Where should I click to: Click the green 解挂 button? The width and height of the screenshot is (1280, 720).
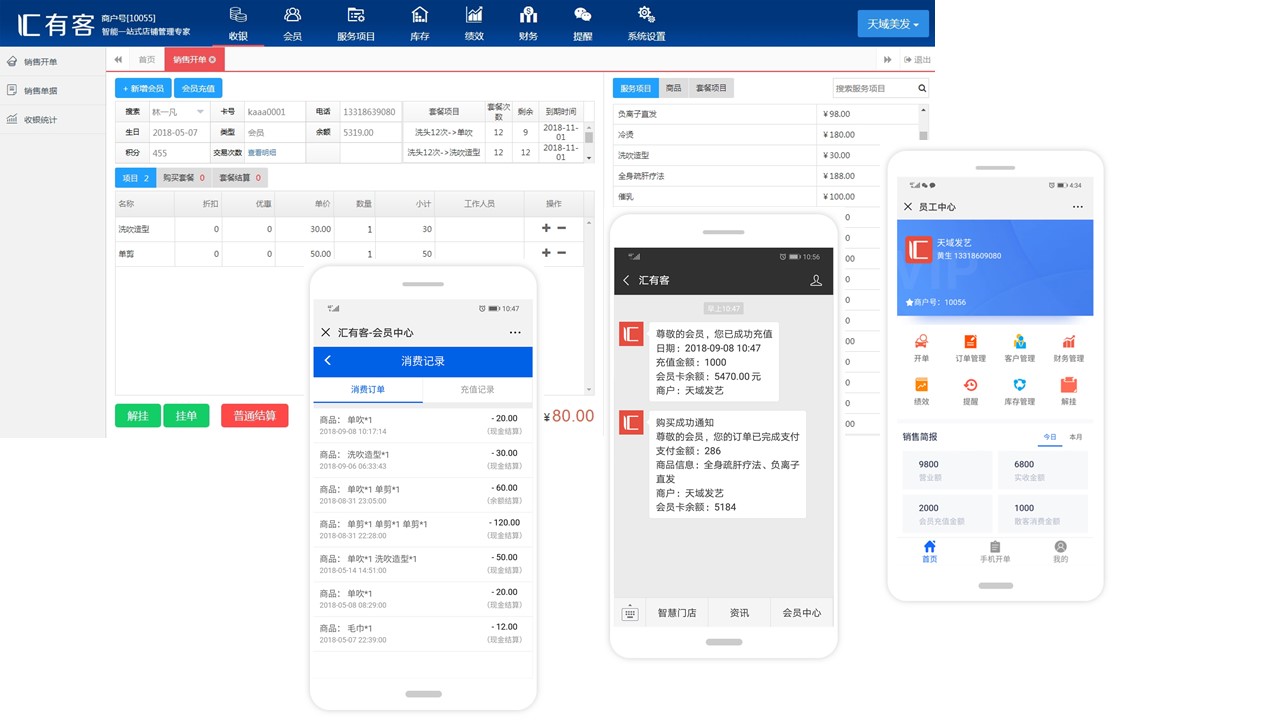point(138,415)
